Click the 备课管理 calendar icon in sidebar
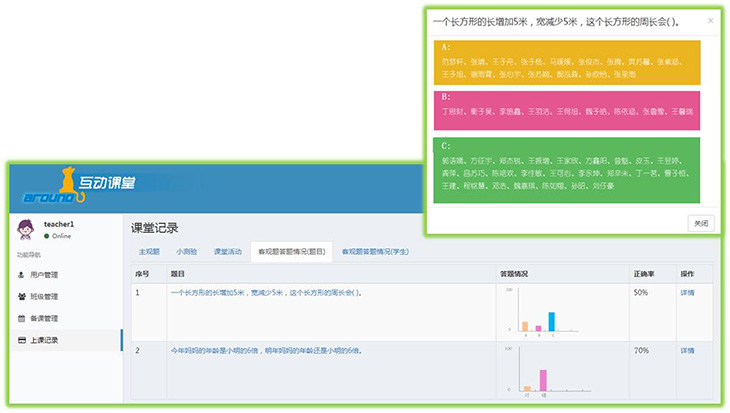 pos(22,318)
